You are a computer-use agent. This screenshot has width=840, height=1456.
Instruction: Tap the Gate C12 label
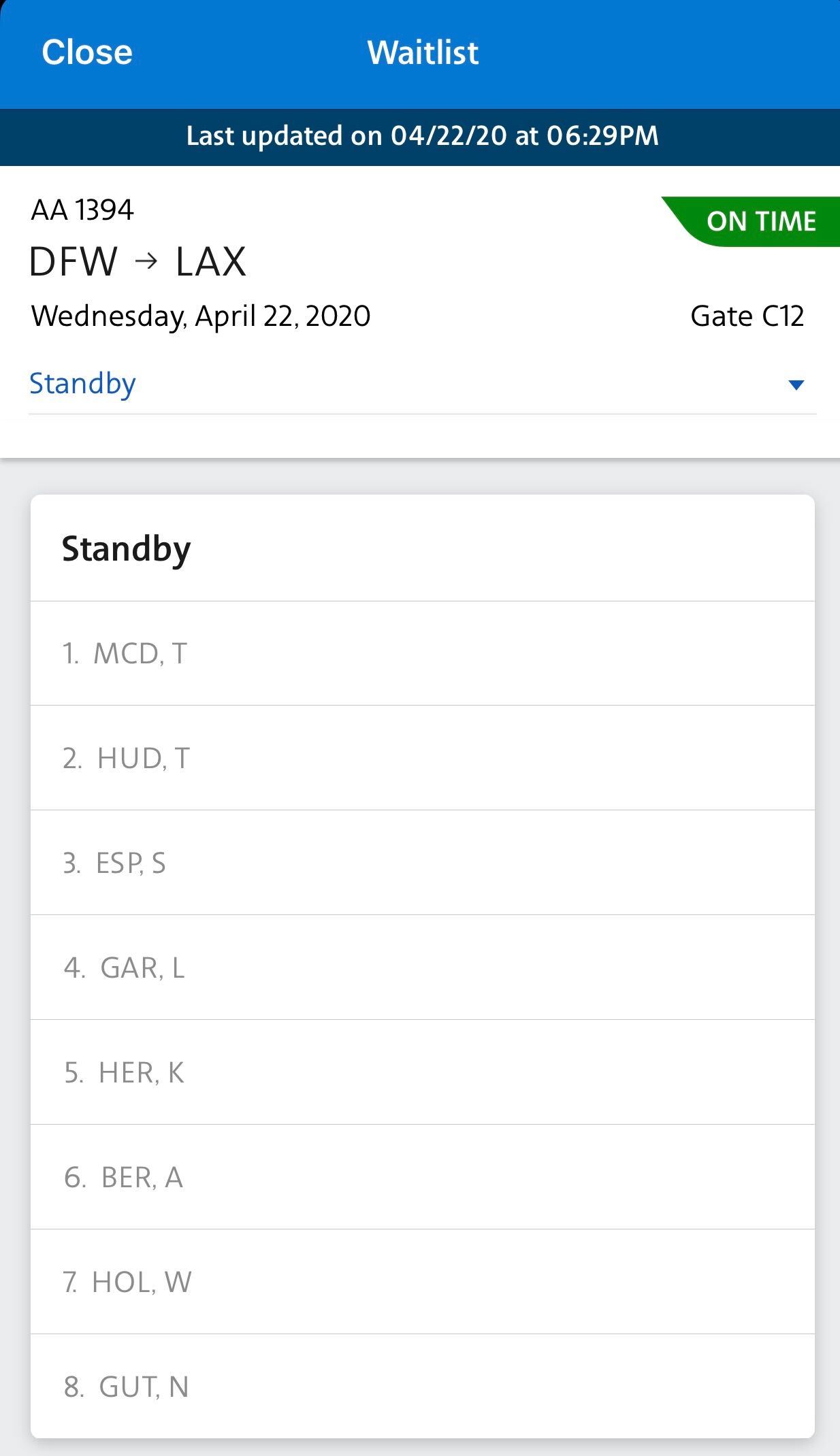coord(747,316)
